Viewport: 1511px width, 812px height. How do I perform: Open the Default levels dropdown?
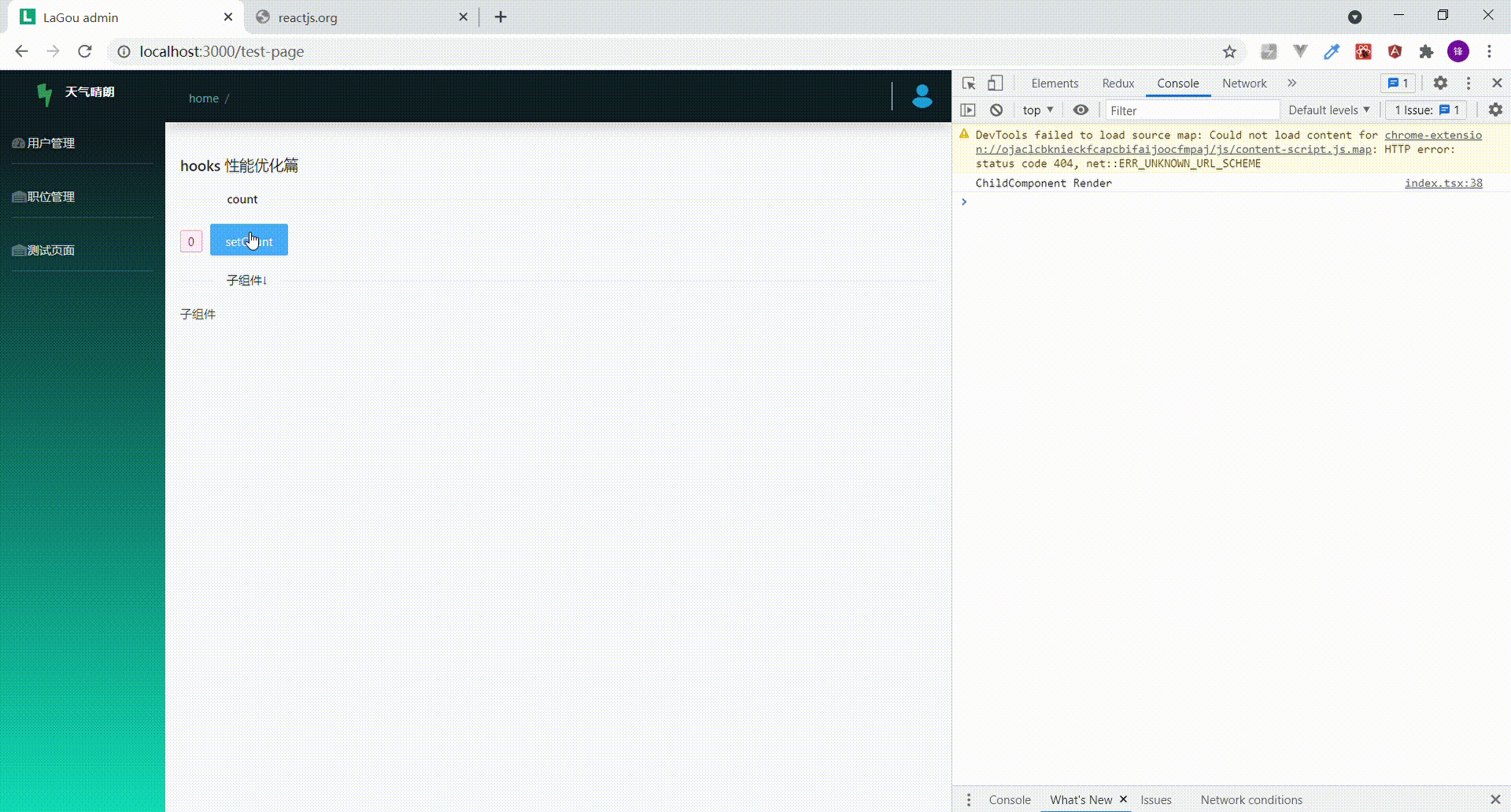click(x=1329, y=110)
